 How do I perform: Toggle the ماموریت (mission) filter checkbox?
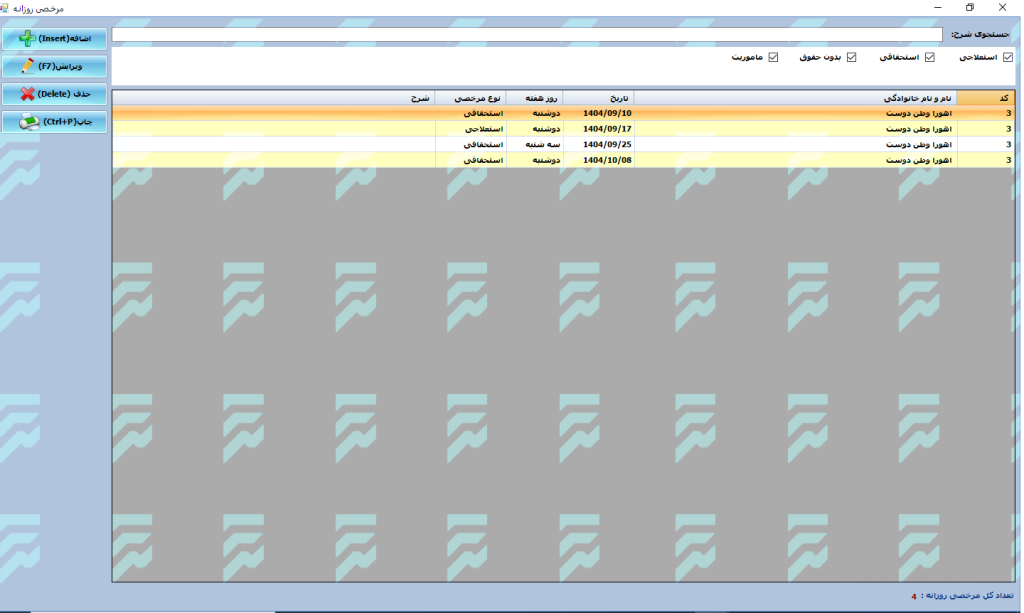tap(773, 58)
